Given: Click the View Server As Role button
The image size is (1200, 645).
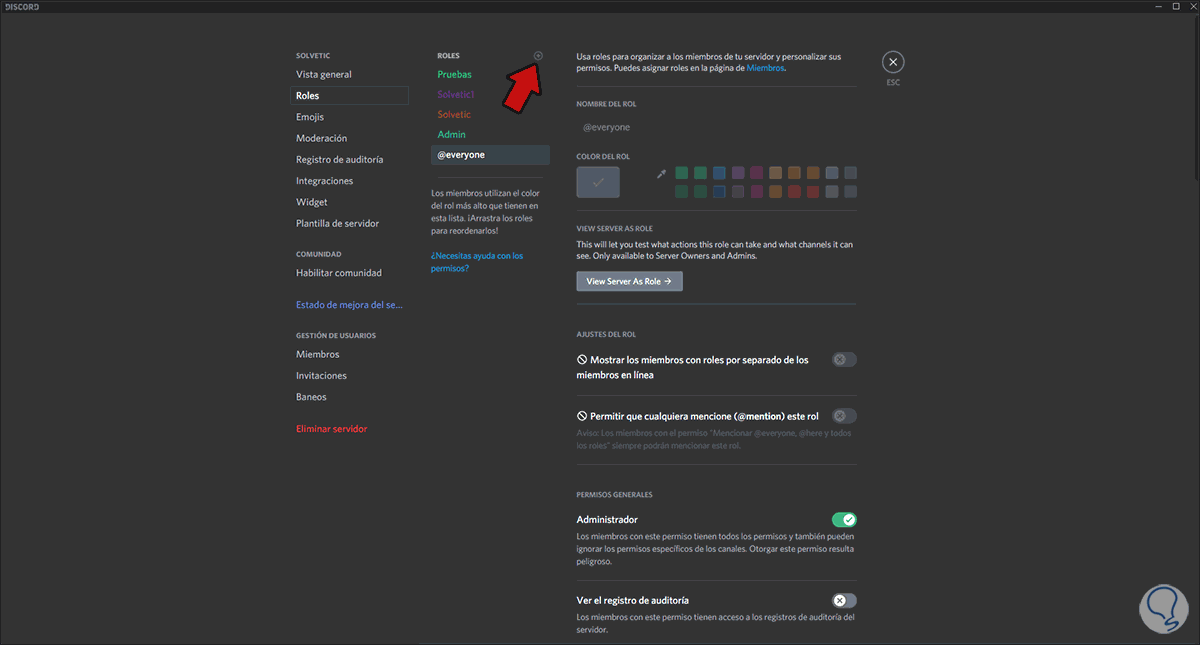Looking at the screenshot, I should point(630,282).
